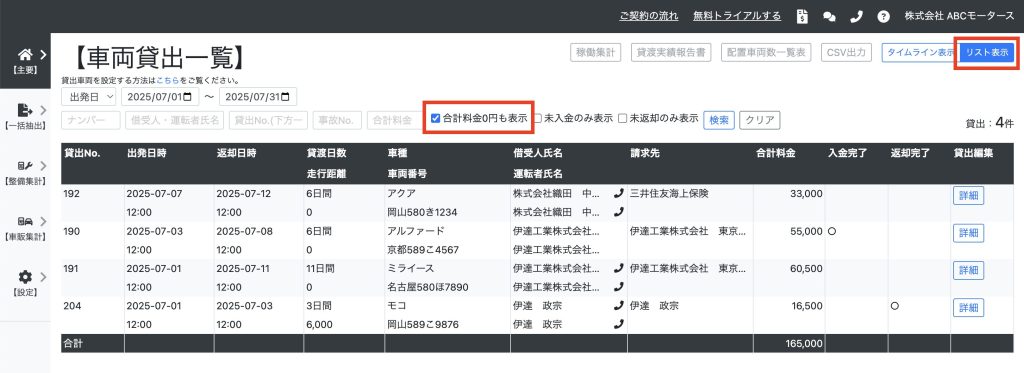Open 詳細 for rental No. 191
The height and width of the screenshot is (373, 1024).
968,270
